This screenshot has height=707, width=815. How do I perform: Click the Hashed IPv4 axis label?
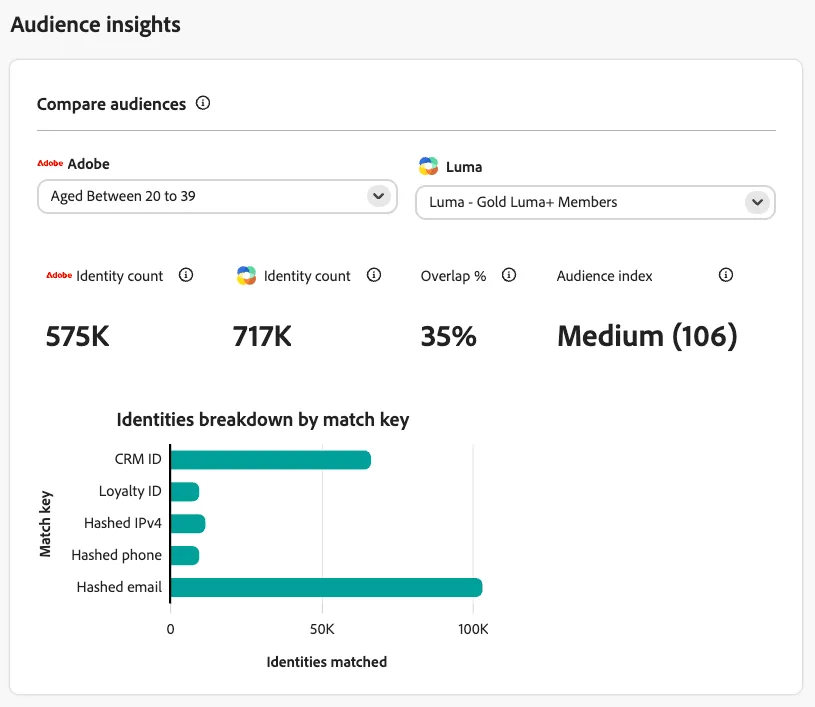pyautogui.click(x=123, y=523)
